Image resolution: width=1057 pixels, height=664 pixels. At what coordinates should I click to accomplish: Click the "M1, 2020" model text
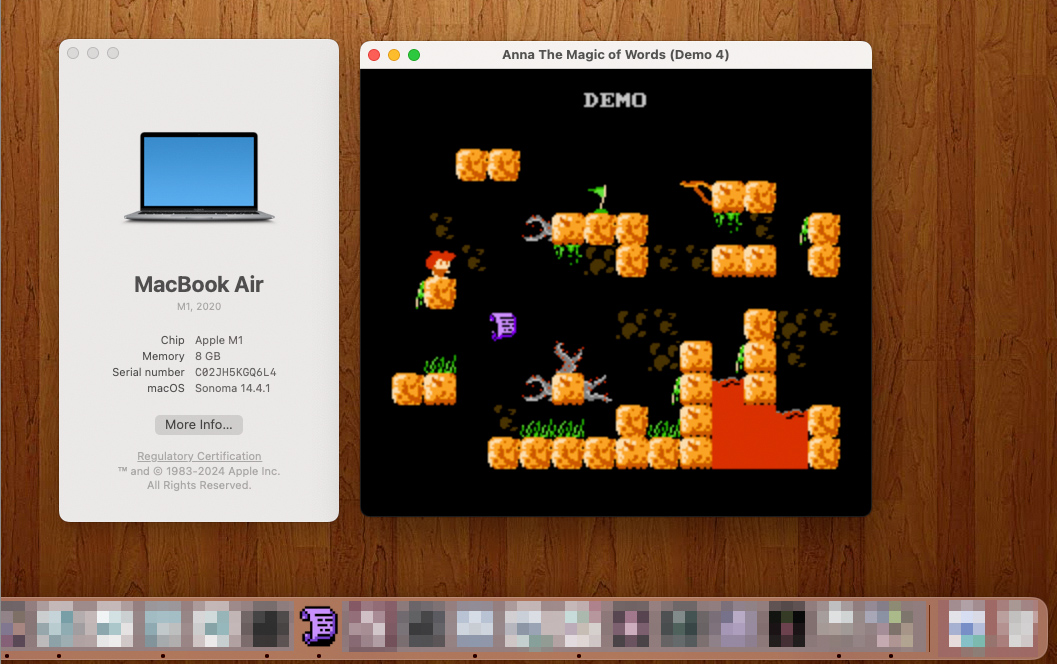pos(199,306)
